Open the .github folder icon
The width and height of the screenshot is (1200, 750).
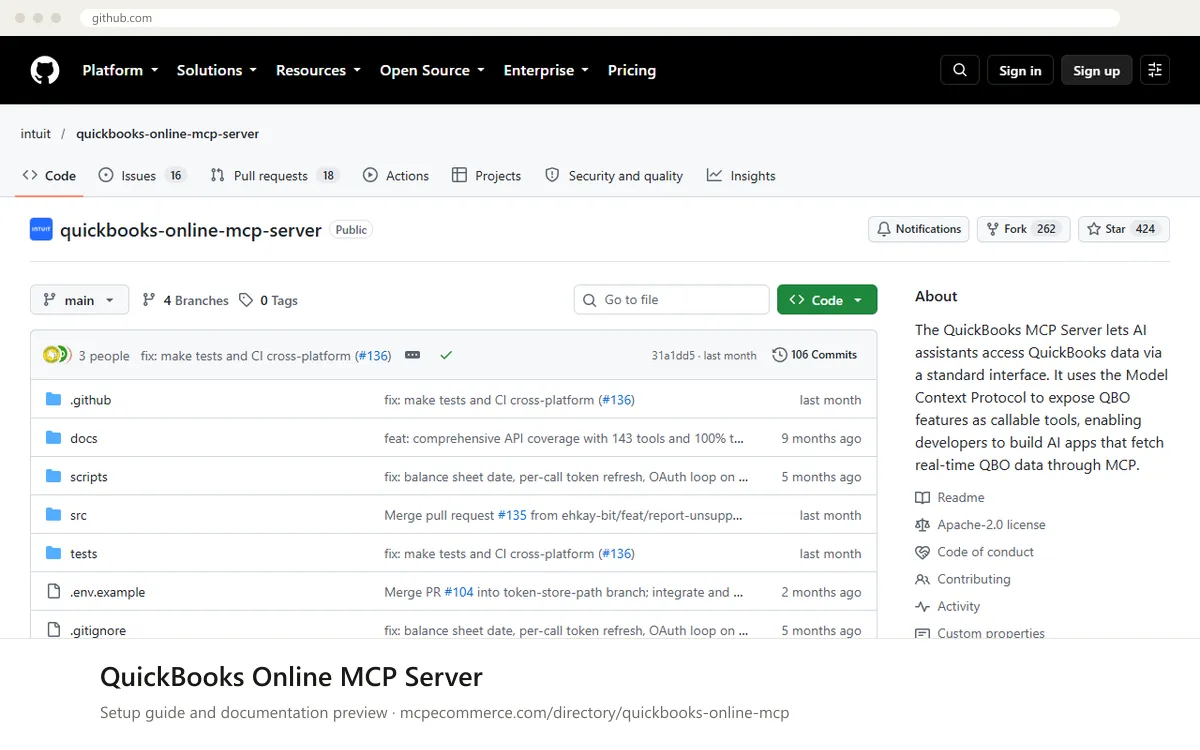coord(54,400)
